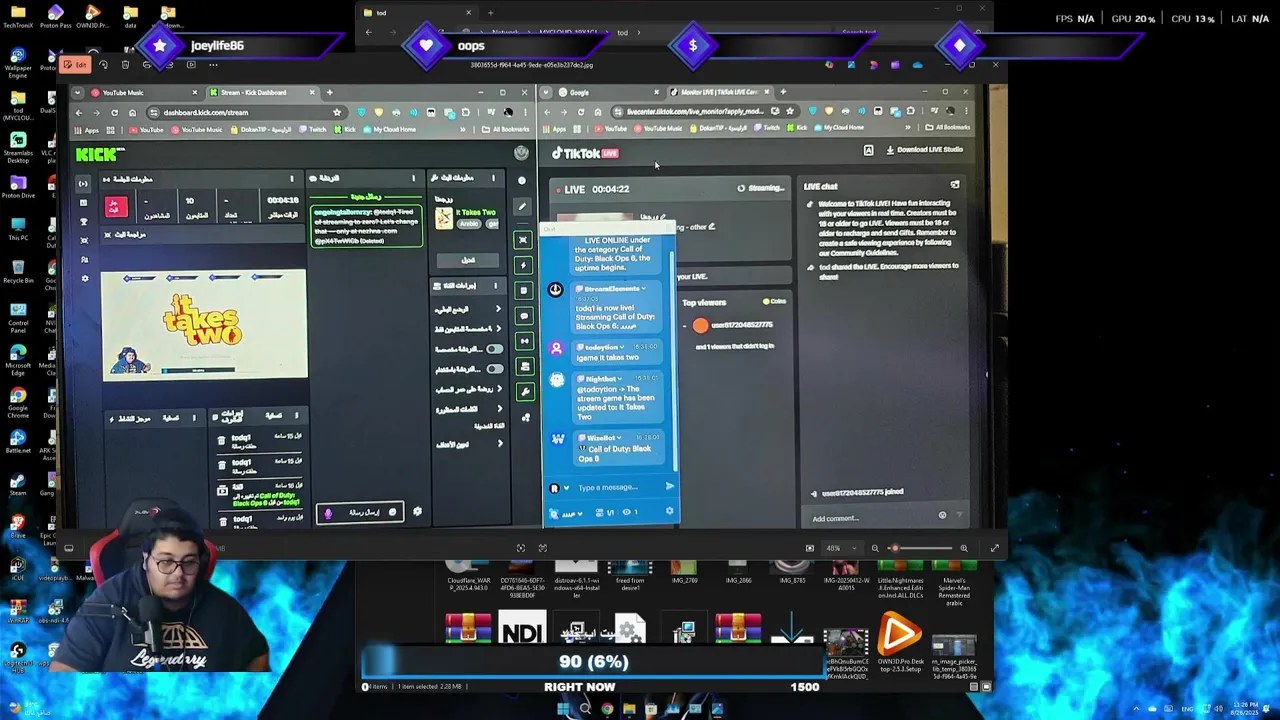This screenshot has height=720, width=1280.
Task: Open emoji picker in TikTok comment box
Action: (x=942, y=516)
